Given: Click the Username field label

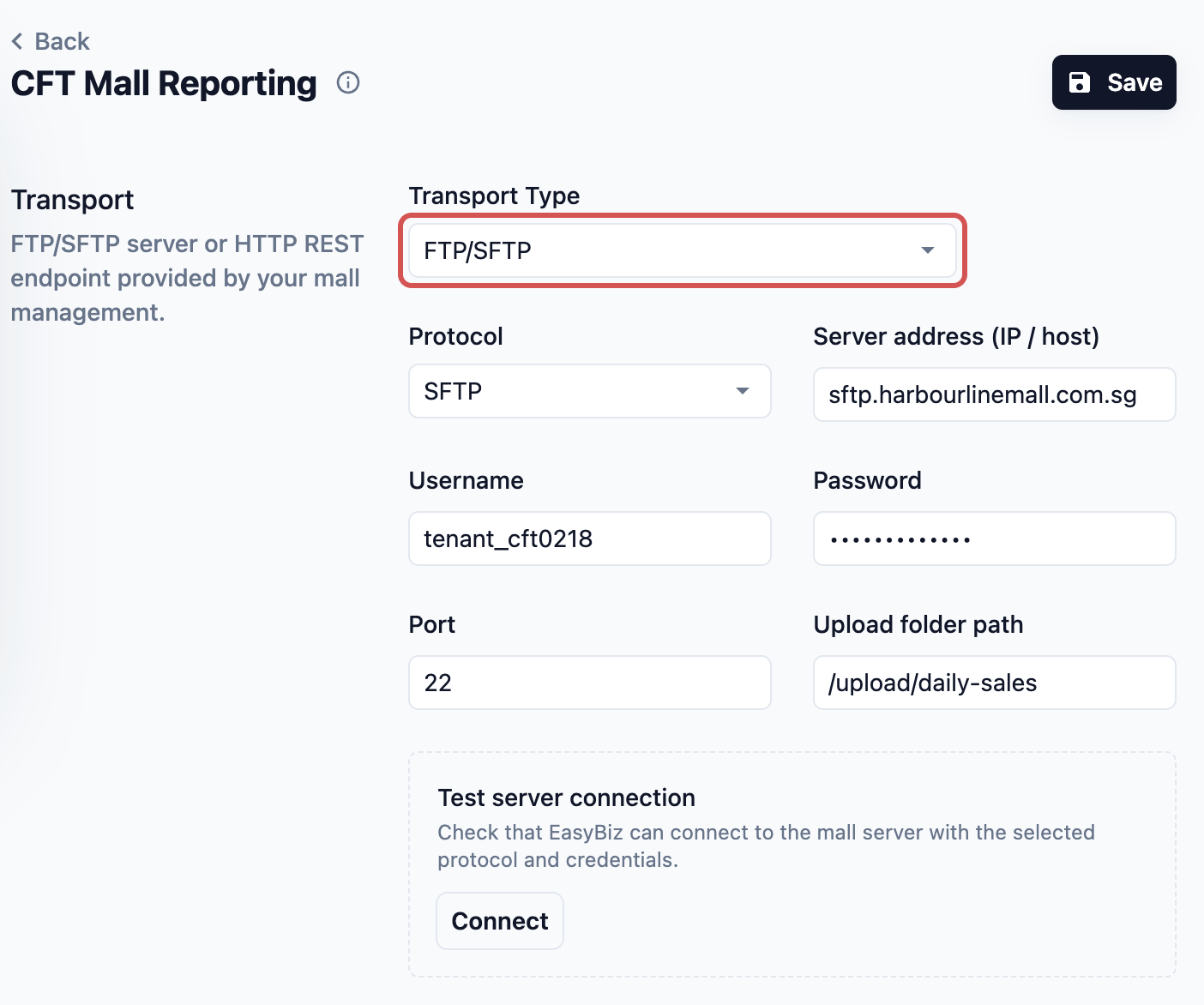Looking at the screenshot, I should tap(467, 480).
